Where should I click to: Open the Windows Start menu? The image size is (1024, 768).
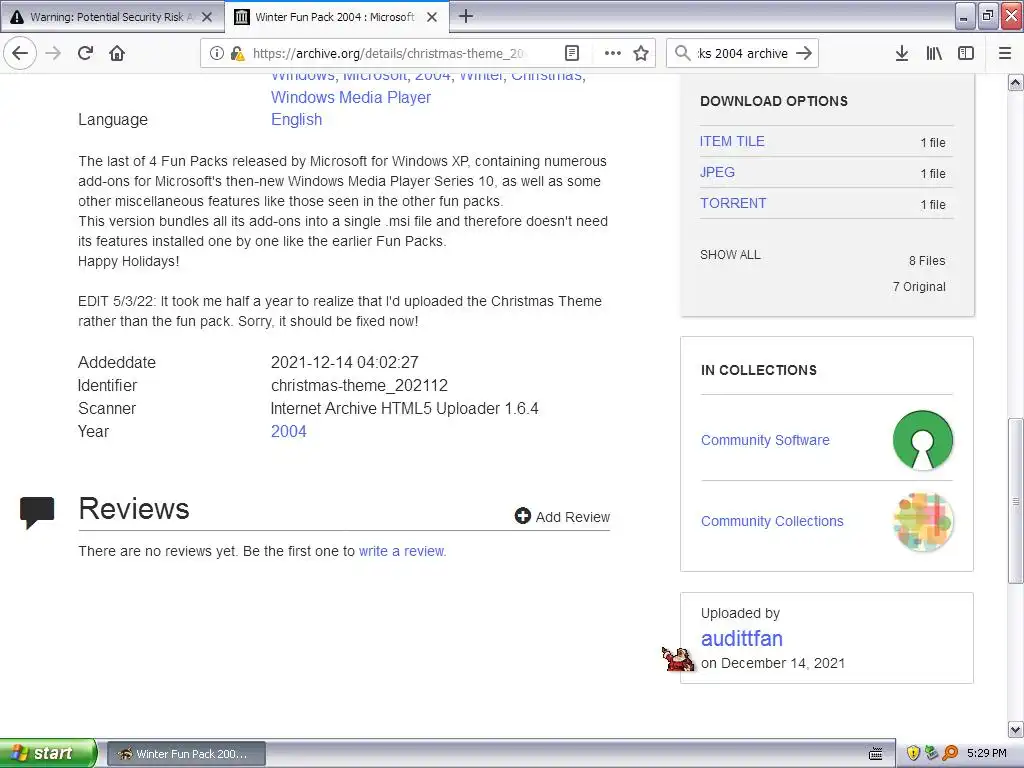48,753
